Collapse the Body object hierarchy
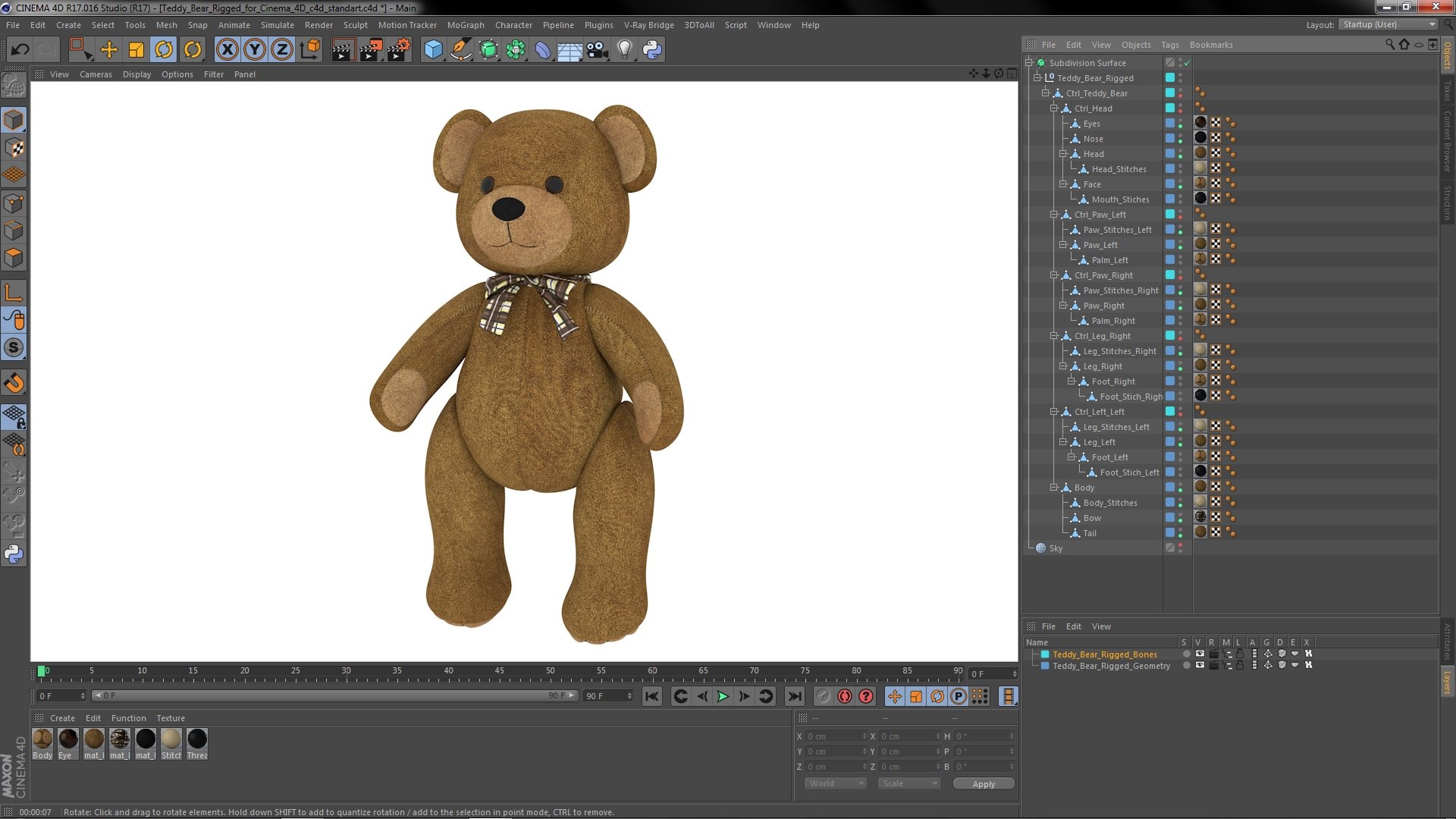The width and height of the screenshot is (1456, 819). tap(1054, 488)
